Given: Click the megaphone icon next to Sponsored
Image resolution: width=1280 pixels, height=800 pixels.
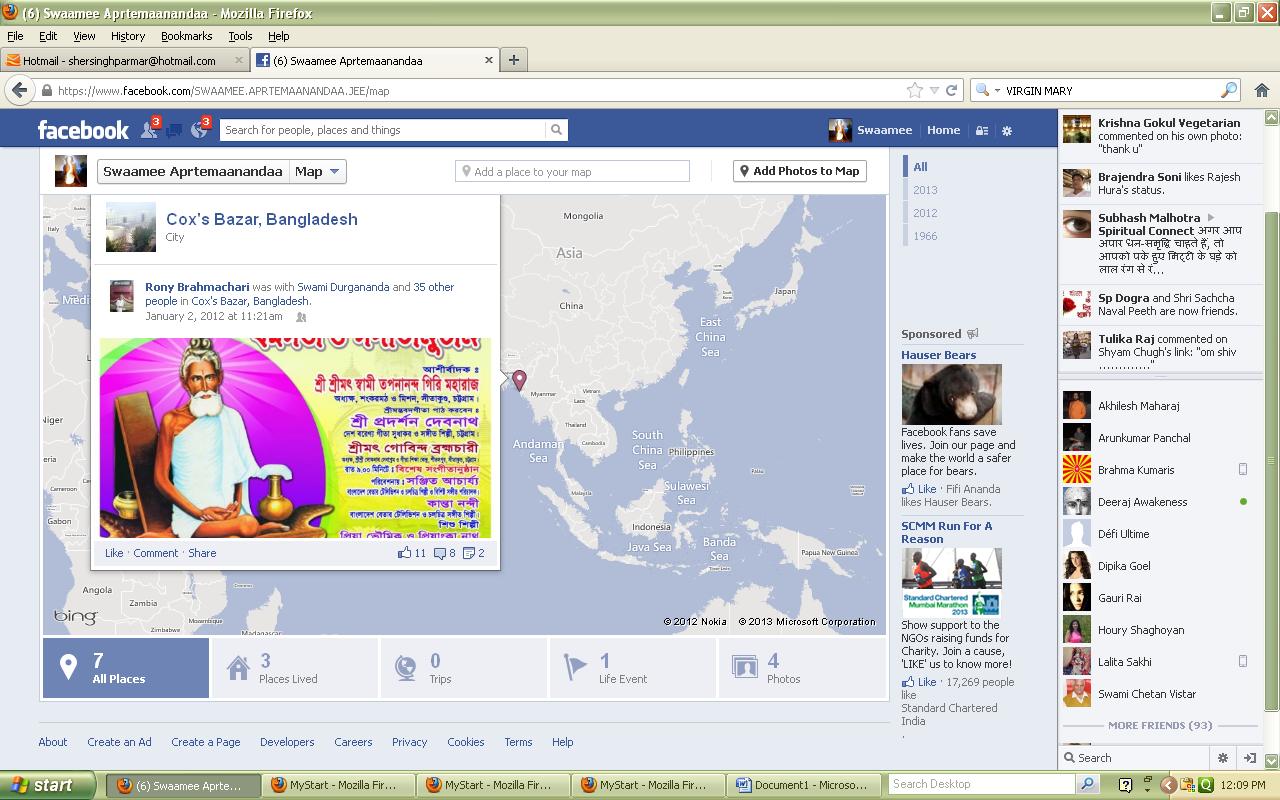Looking at the screenshot, I should [x=972, y=334].
